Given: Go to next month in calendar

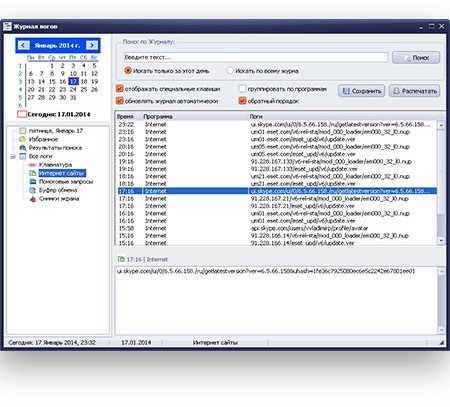Looking at the screenshot, I should point(92,45).
